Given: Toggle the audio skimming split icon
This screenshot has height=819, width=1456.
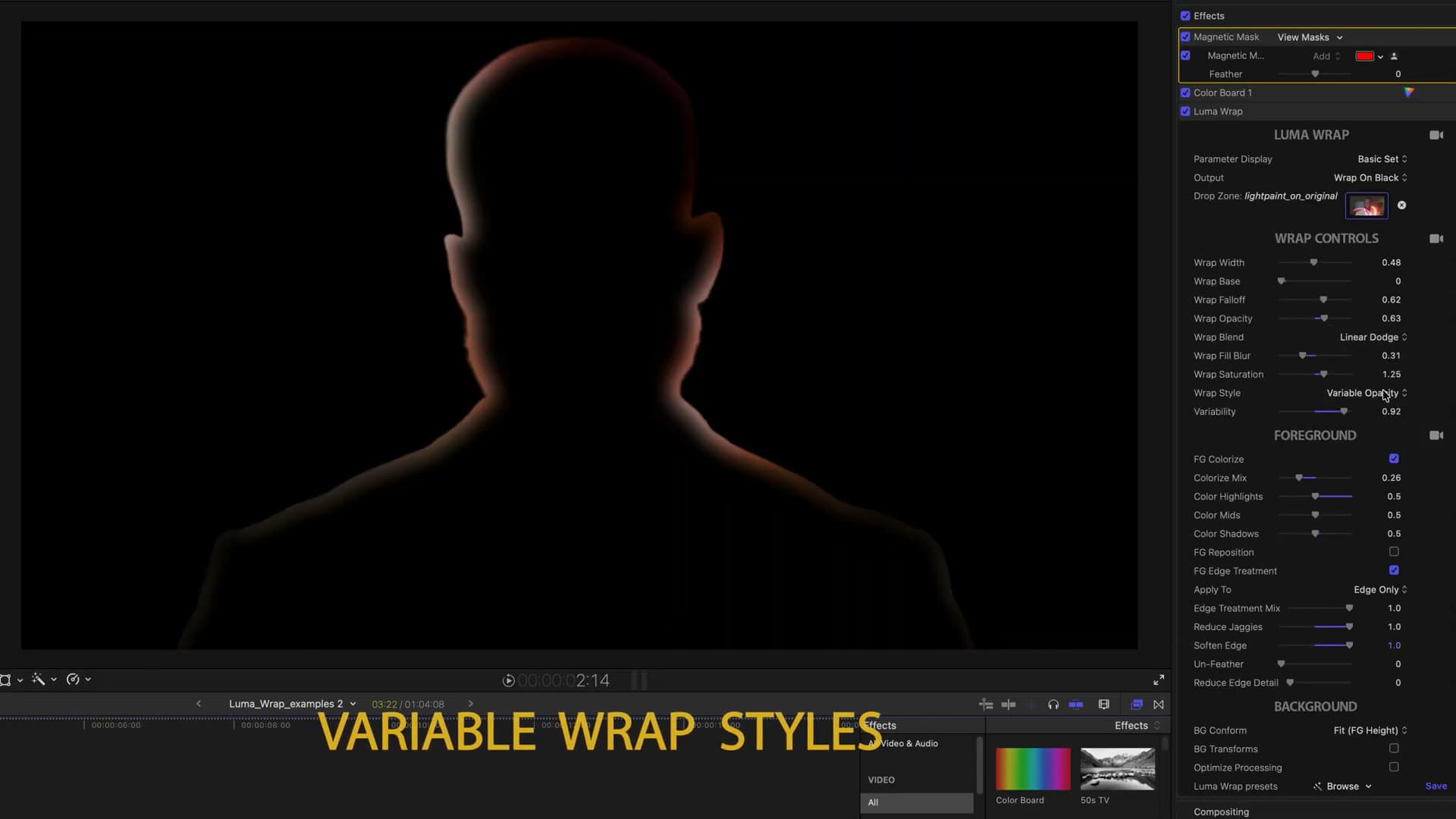Looking at the screenshot, I should 1009,704.
